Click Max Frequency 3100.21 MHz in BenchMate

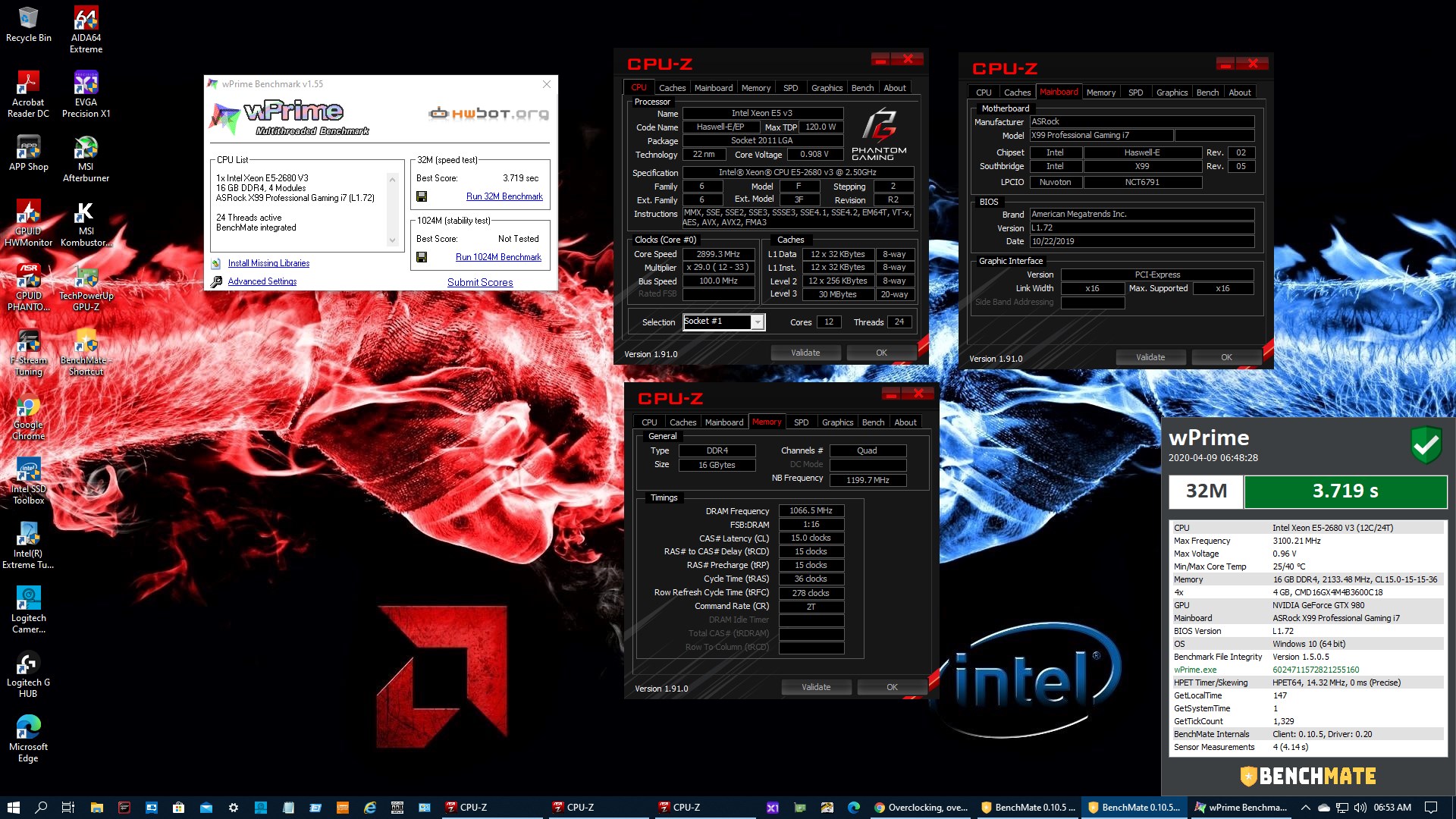[1296, 541]
